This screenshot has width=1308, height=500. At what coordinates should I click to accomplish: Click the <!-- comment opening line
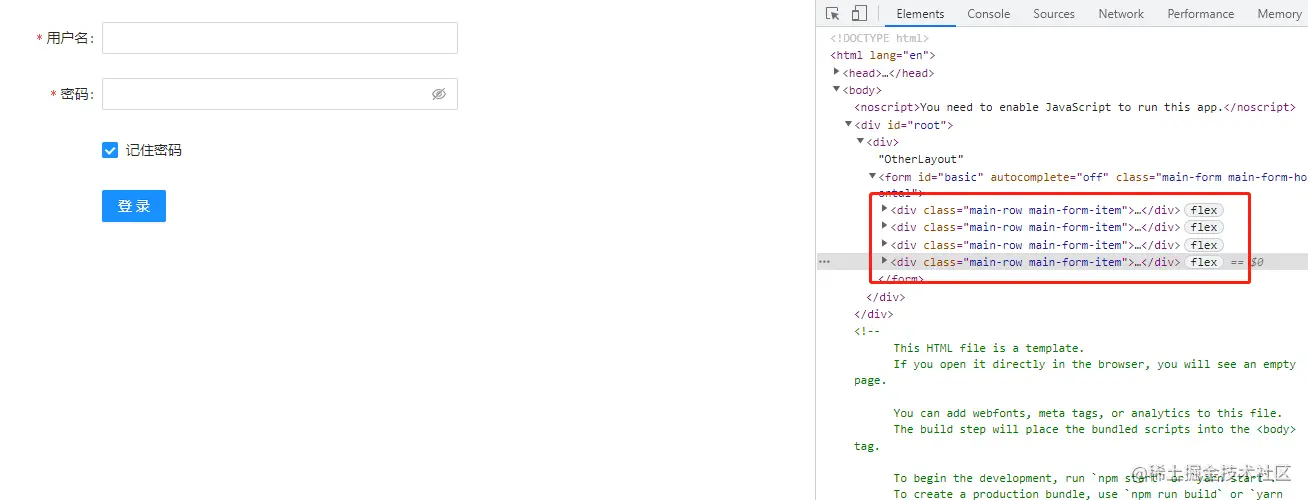tap(867, 331)
